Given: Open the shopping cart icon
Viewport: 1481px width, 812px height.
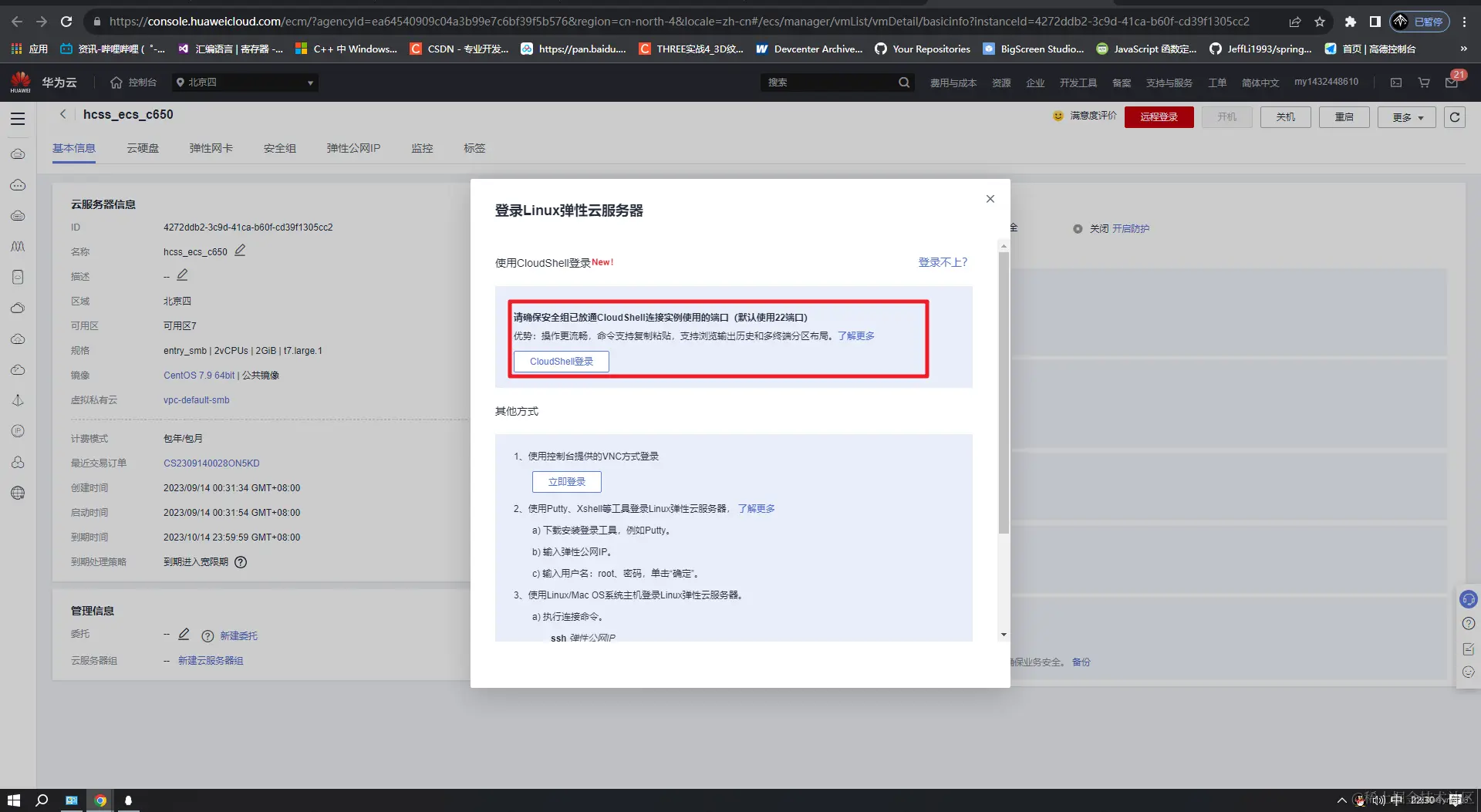Looking at the screenshot, I should (1424, 83).
